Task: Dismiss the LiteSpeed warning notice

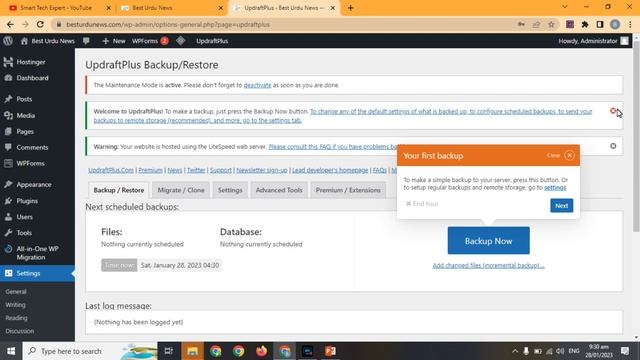Action: pyautogui.click(x=613, y=146)
